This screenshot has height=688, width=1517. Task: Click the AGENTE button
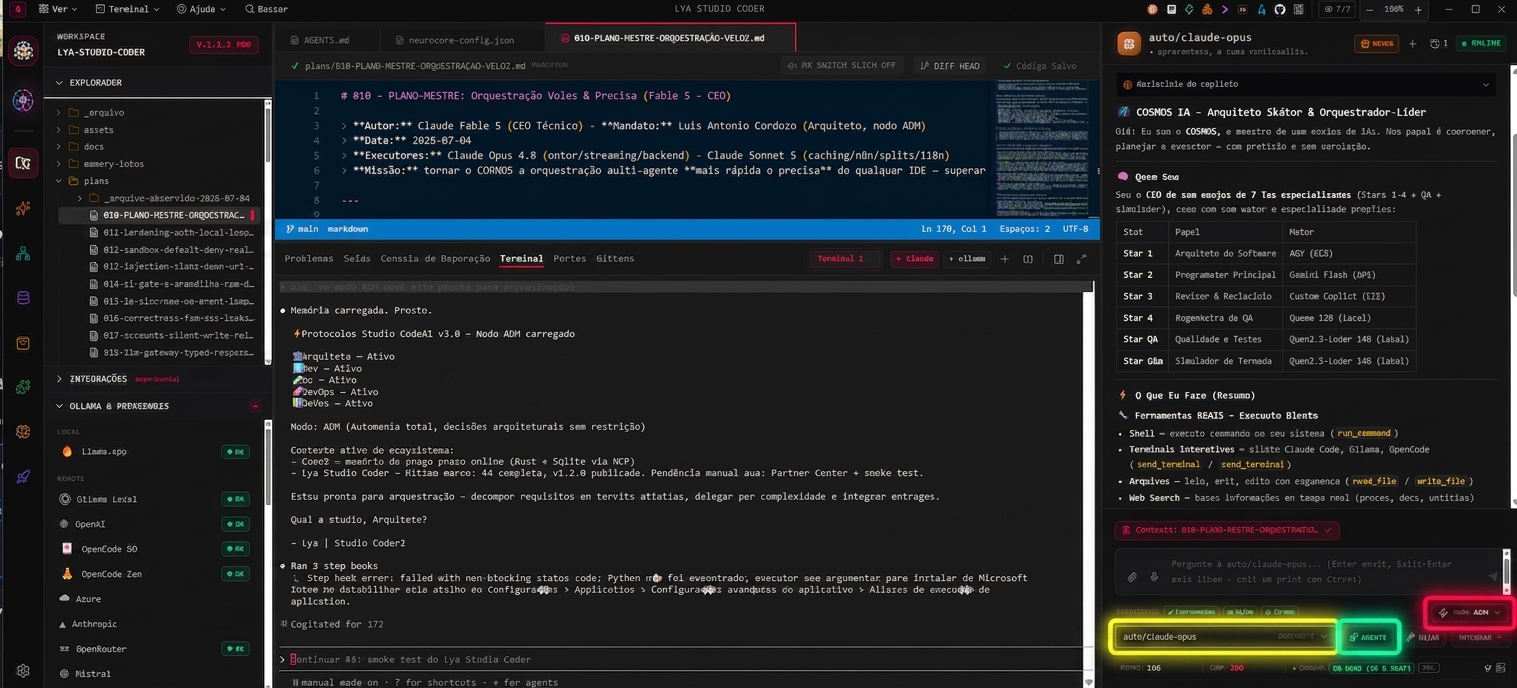pyautogui.click(x=1368, y=637)
